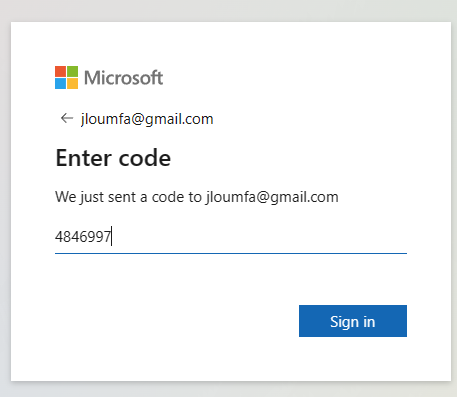Click the yellow square in Microsoft logo

pos(73,84)
